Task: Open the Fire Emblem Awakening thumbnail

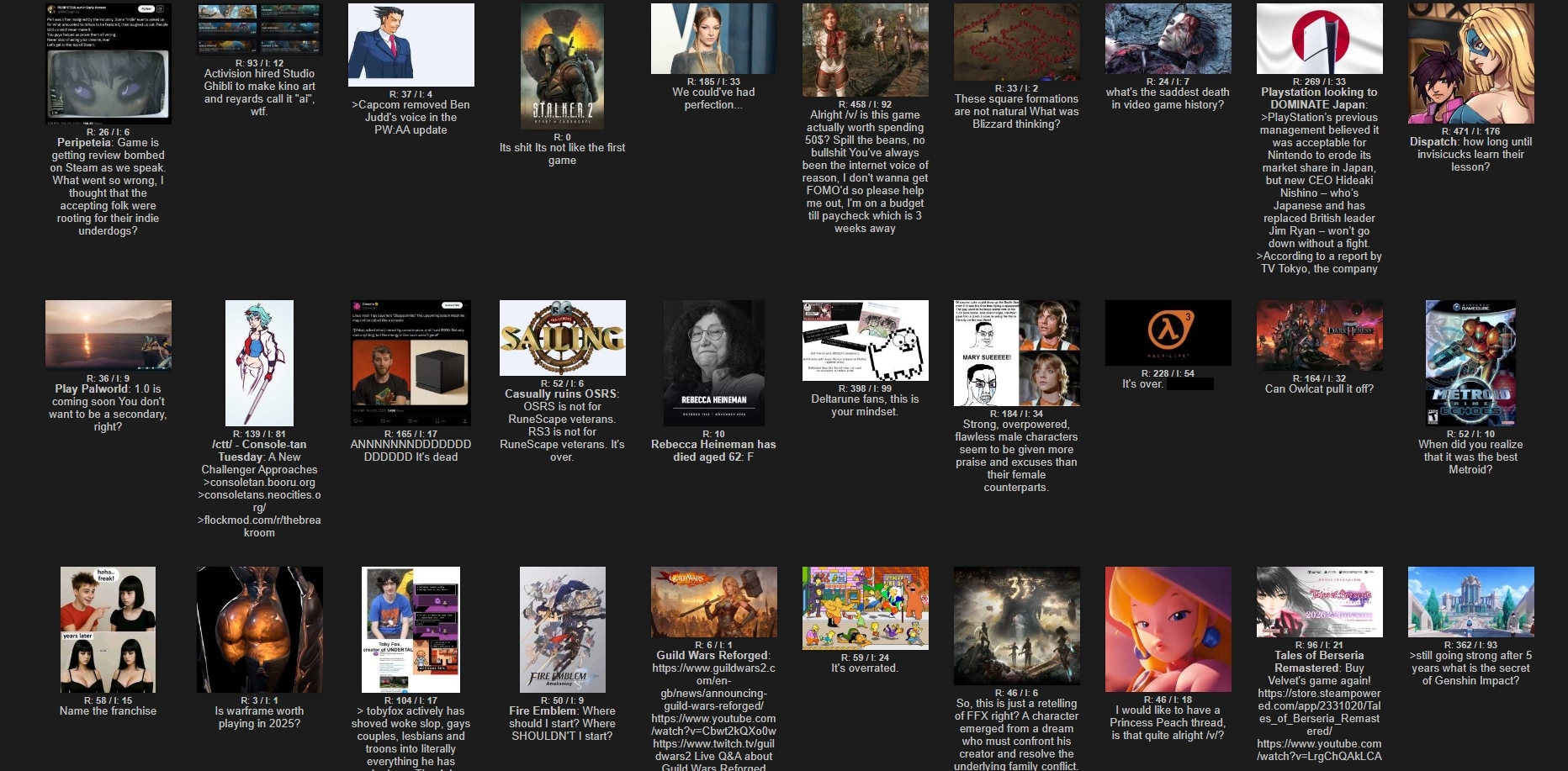Action: pos(563,630)
